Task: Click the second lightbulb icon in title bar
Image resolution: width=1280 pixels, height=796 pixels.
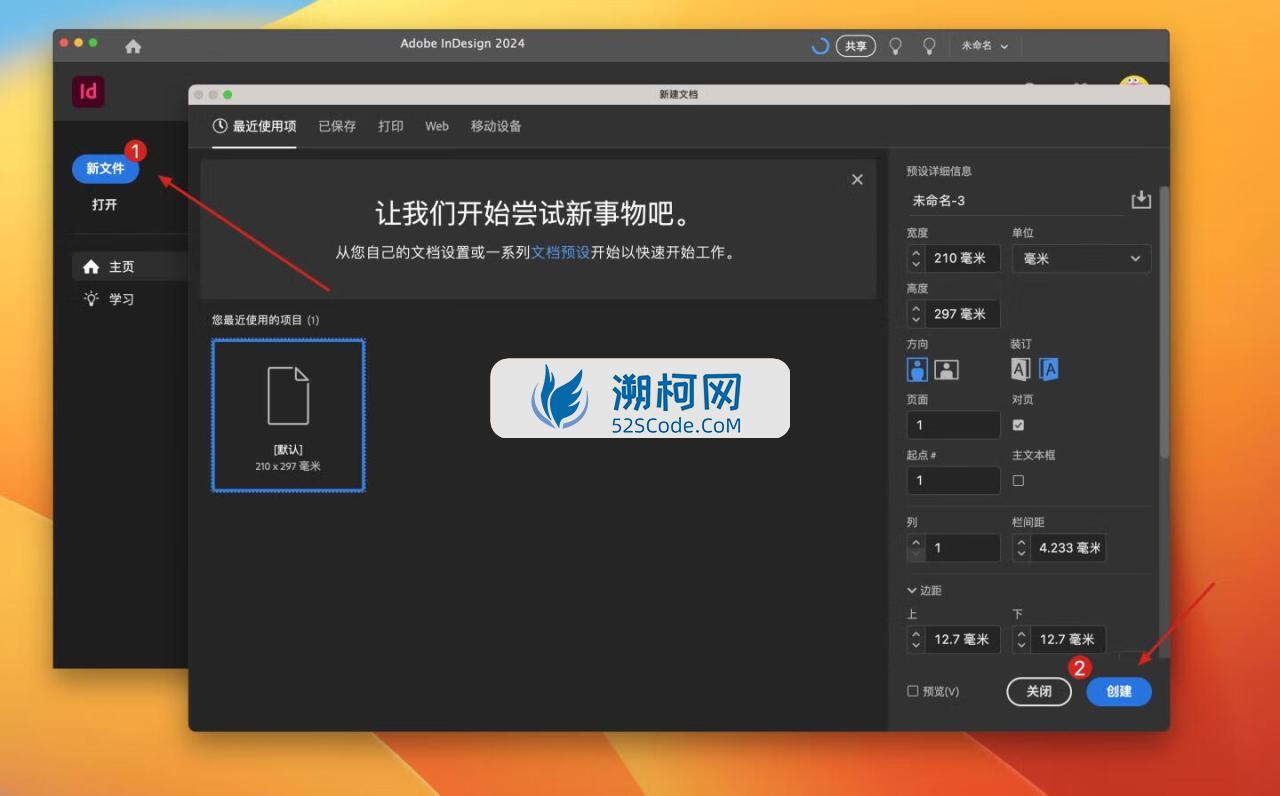Action: 929,46
